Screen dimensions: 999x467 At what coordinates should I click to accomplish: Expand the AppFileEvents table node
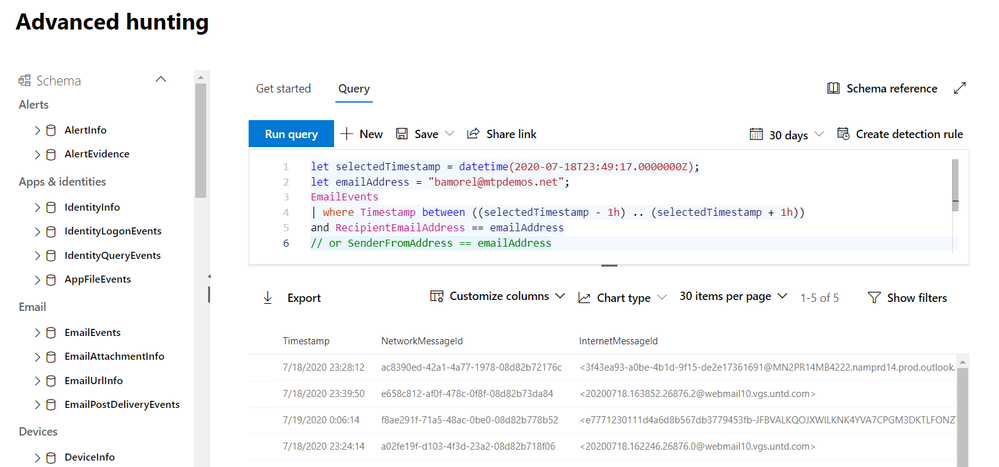[x=38, y=279]
